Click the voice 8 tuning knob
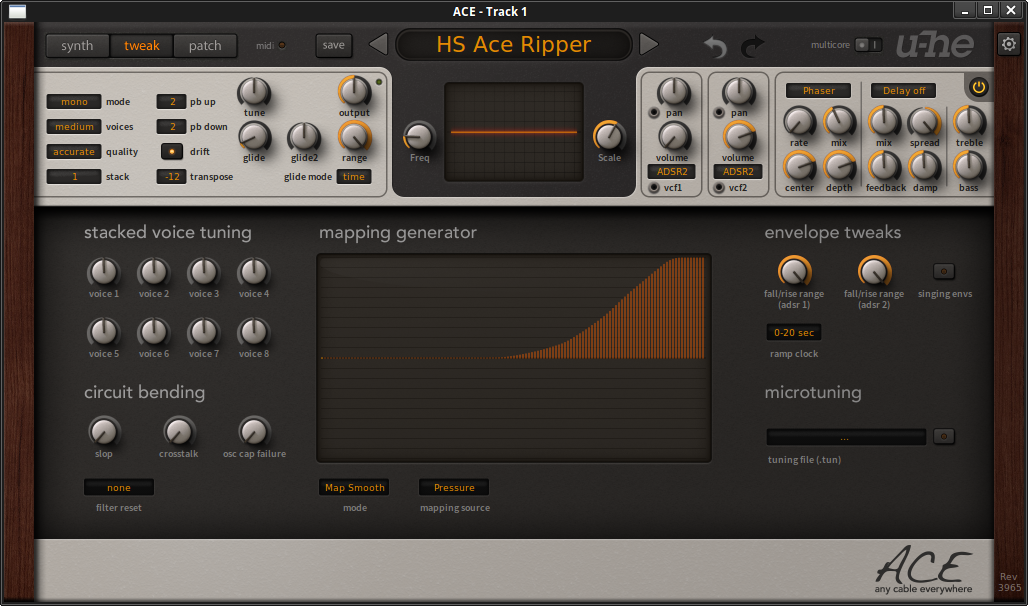Viewport: 1028px width, 606px height. [254, 332]
